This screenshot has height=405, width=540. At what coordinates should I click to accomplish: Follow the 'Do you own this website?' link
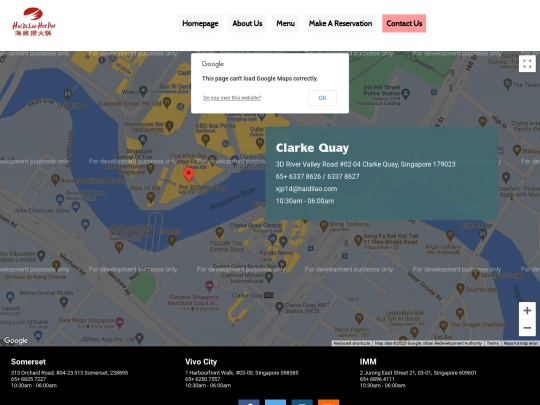click(232, 98)
